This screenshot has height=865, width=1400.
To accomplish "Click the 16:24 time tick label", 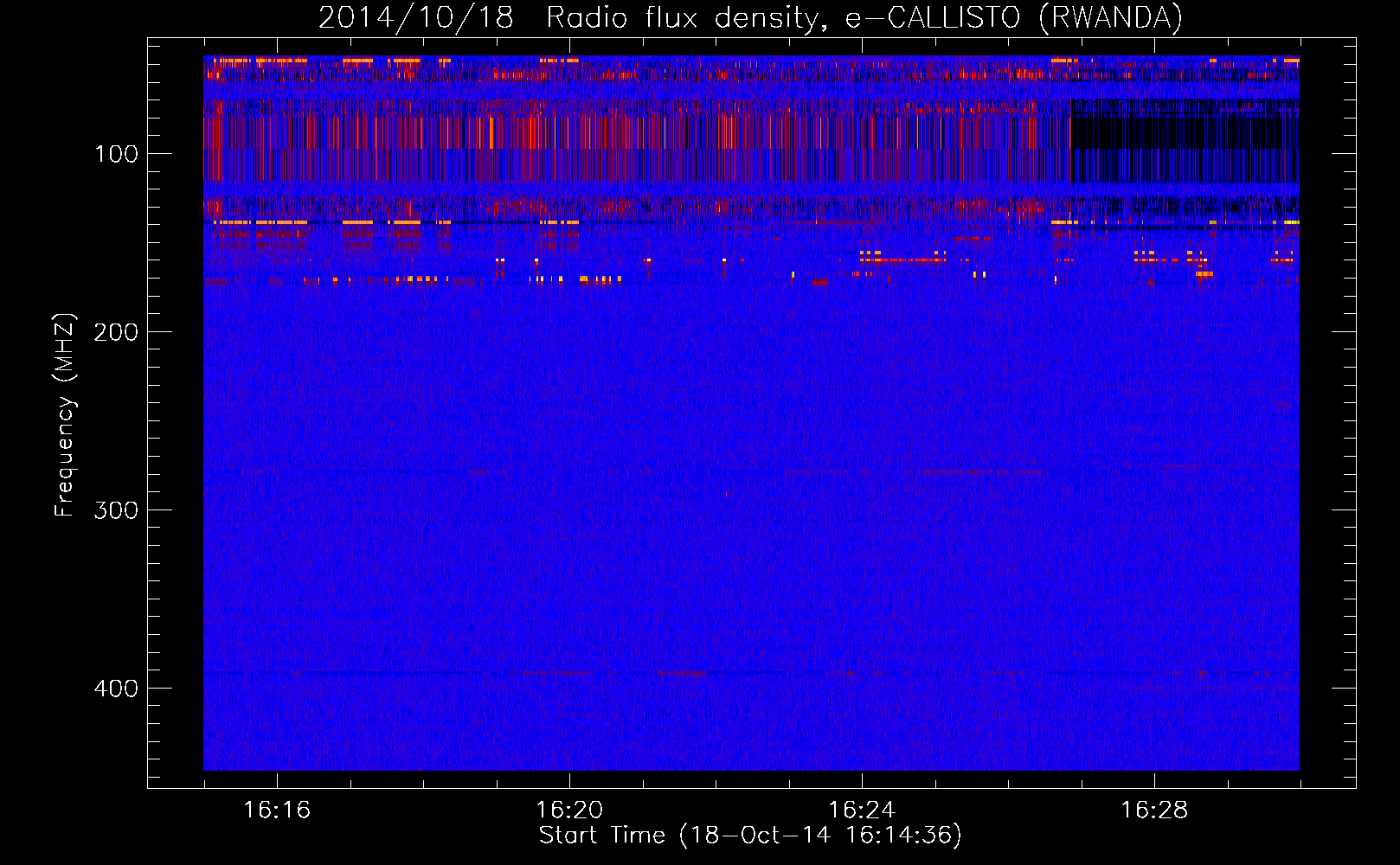I will 862,810.
